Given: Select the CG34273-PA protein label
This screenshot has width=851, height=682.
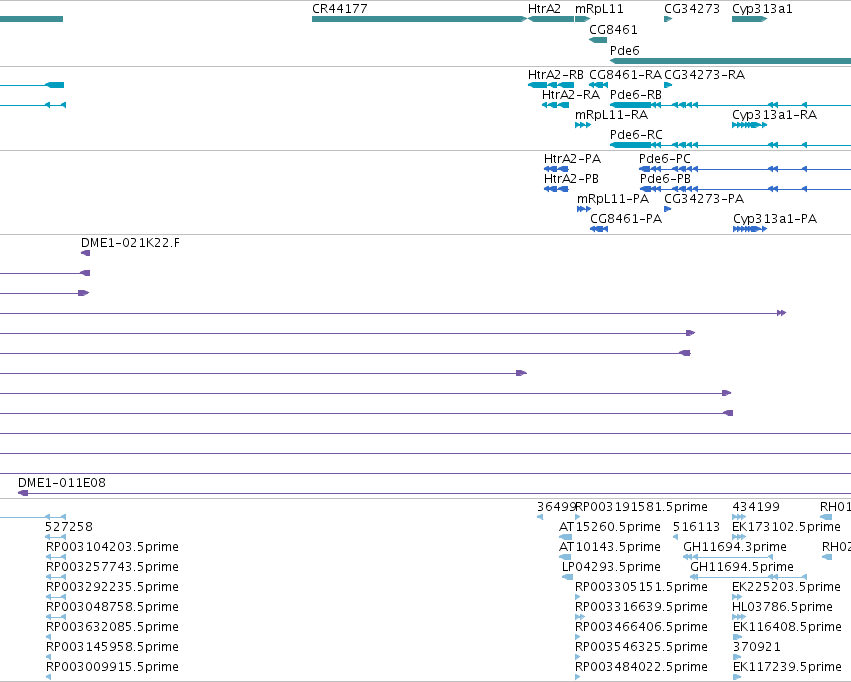Looking at the screenshot, I should (704, 199).
